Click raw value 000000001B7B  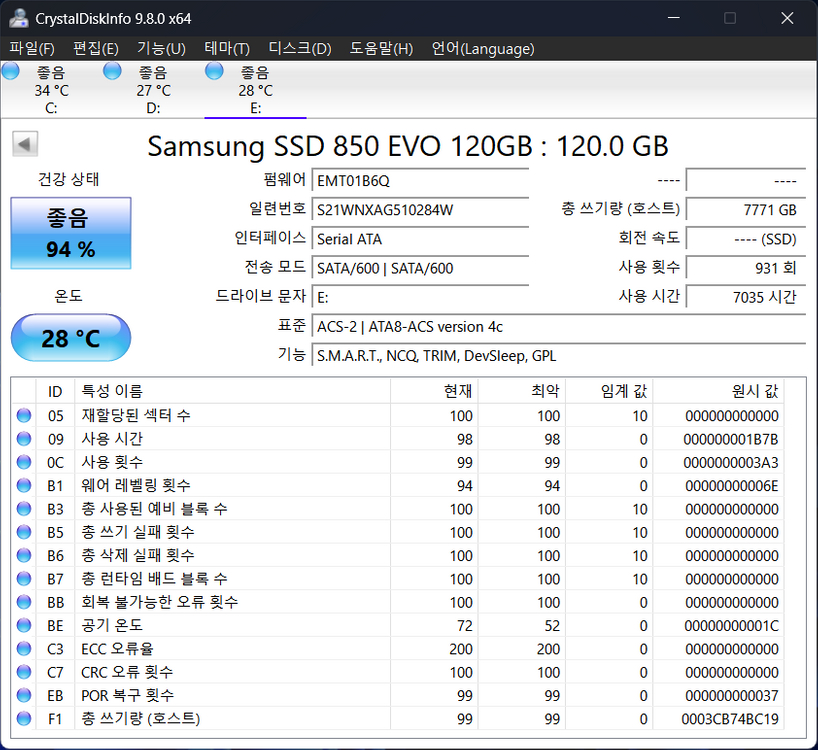click(730, 439)
